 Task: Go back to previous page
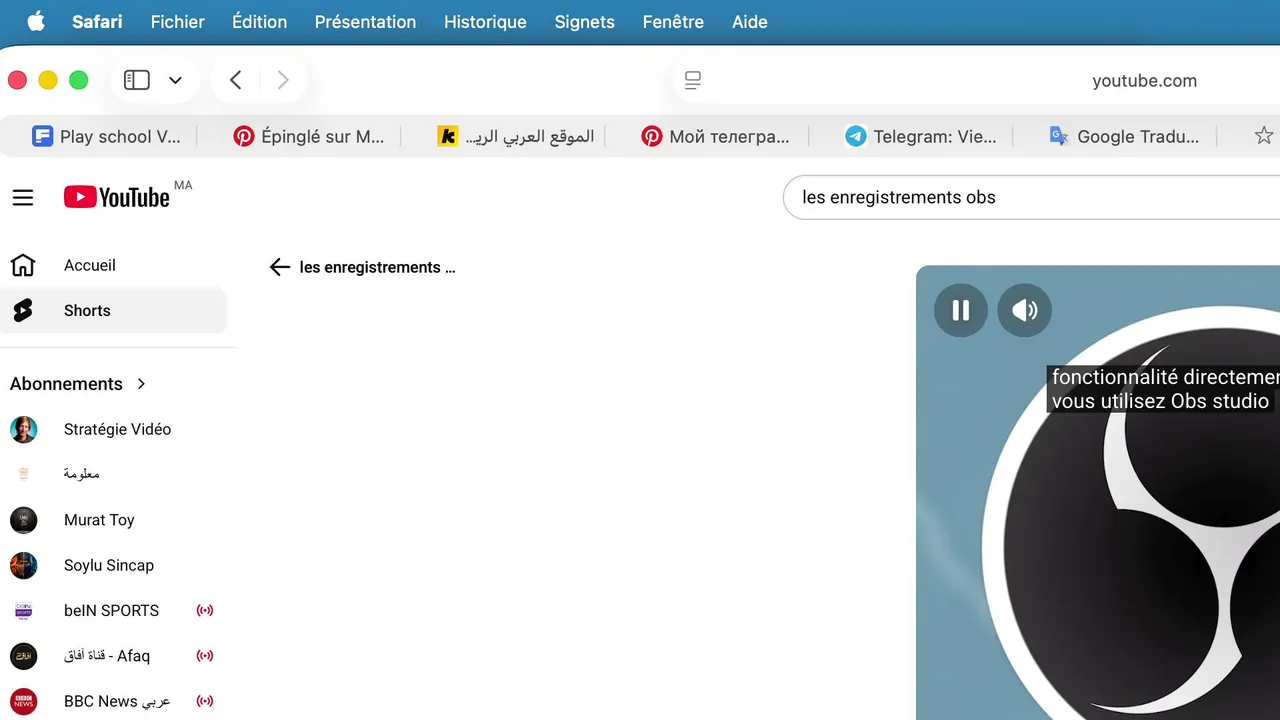(236, 80)
